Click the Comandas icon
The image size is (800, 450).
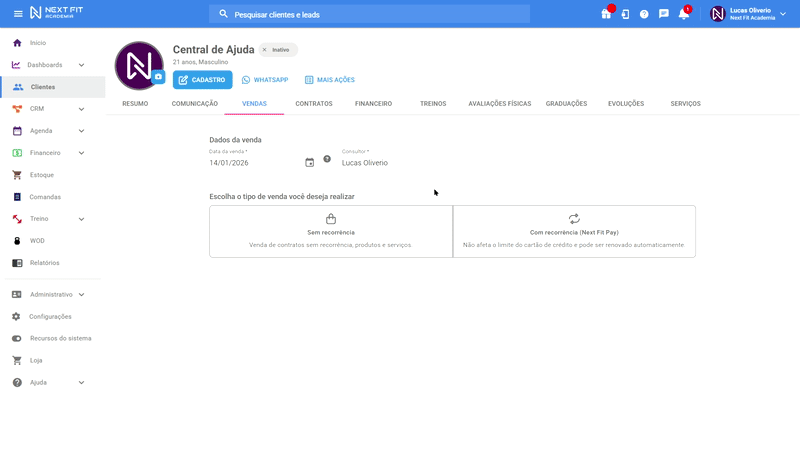[x=17, y=197]
